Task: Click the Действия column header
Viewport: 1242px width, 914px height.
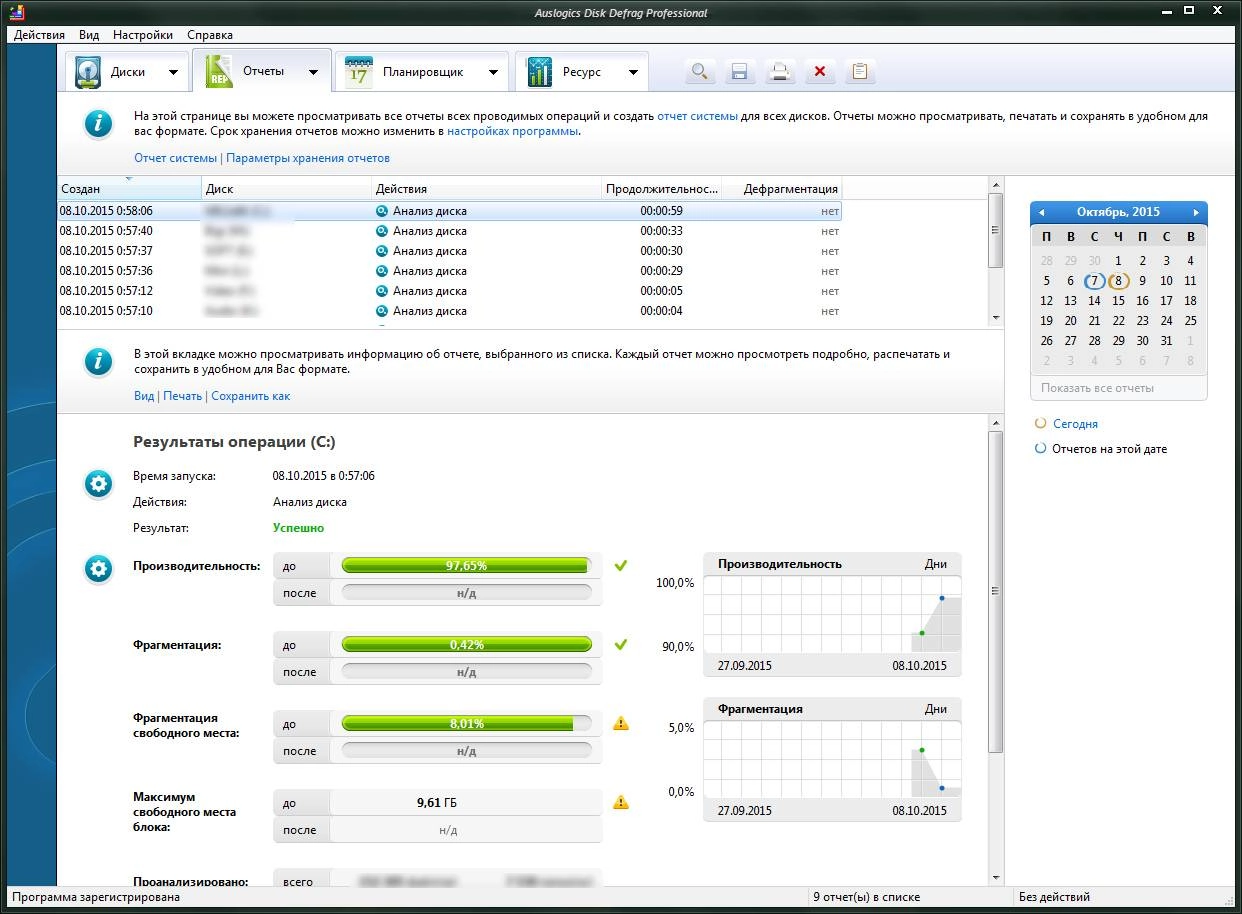Action: pyautogui.click(x=488, y=189)
